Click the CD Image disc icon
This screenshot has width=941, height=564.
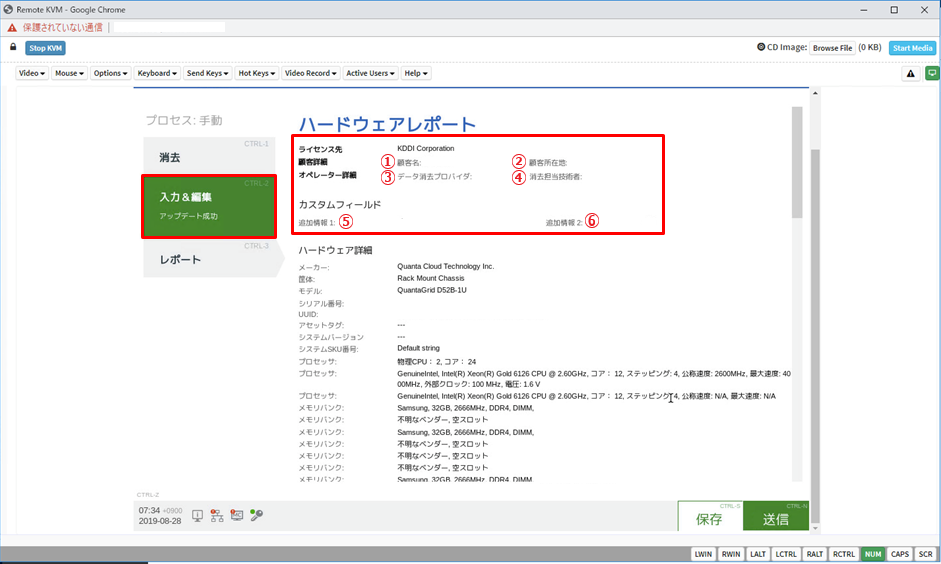tap(762, 47)
